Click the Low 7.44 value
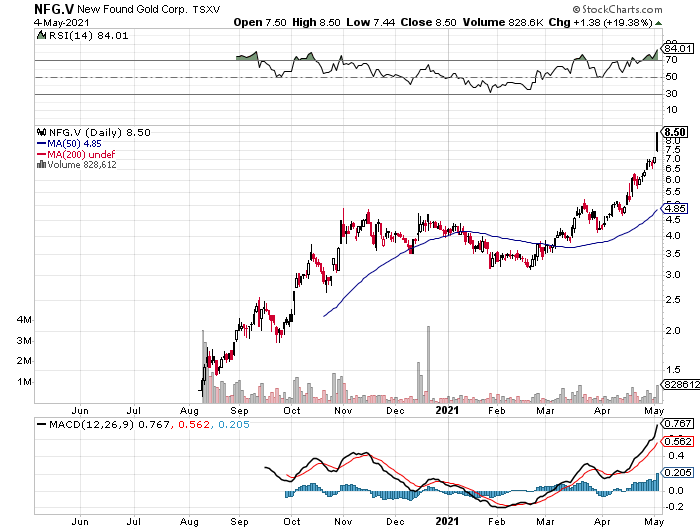700x530 pixels. click(x=371, y=22)
